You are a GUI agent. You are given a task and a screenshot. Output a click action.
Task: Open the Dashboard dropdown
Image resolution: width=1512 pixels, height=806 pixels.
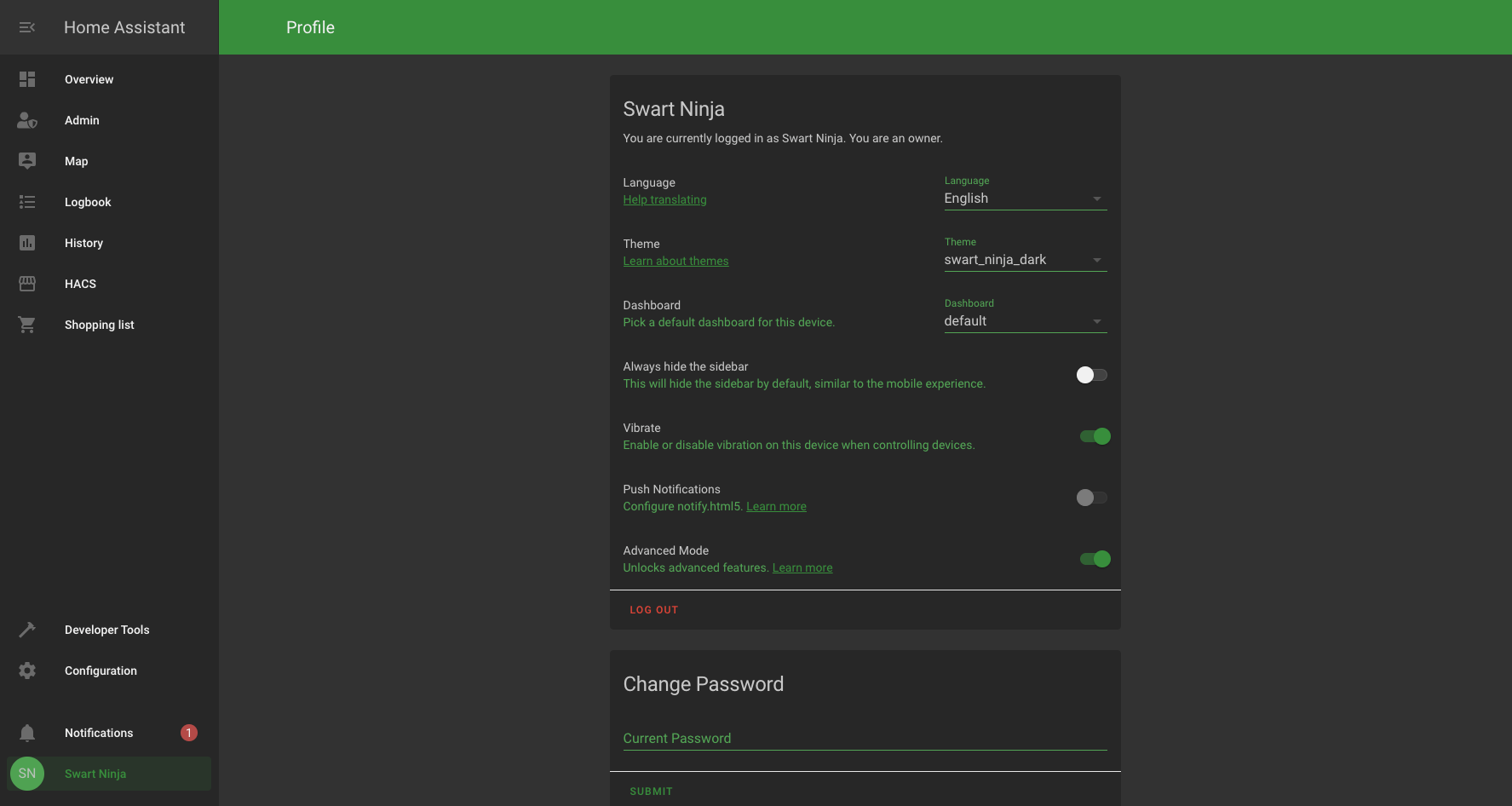pos(1026,316)
